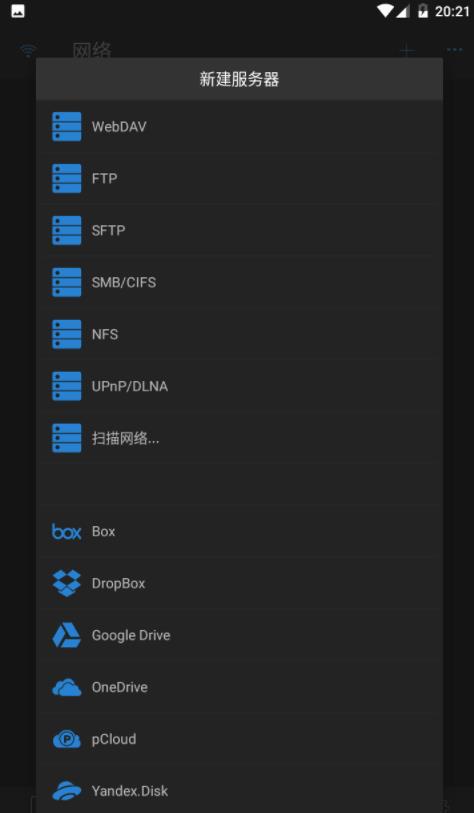The image size is (474, 813).
Task: Open the image notification in status bar
Action: [18, 11]
